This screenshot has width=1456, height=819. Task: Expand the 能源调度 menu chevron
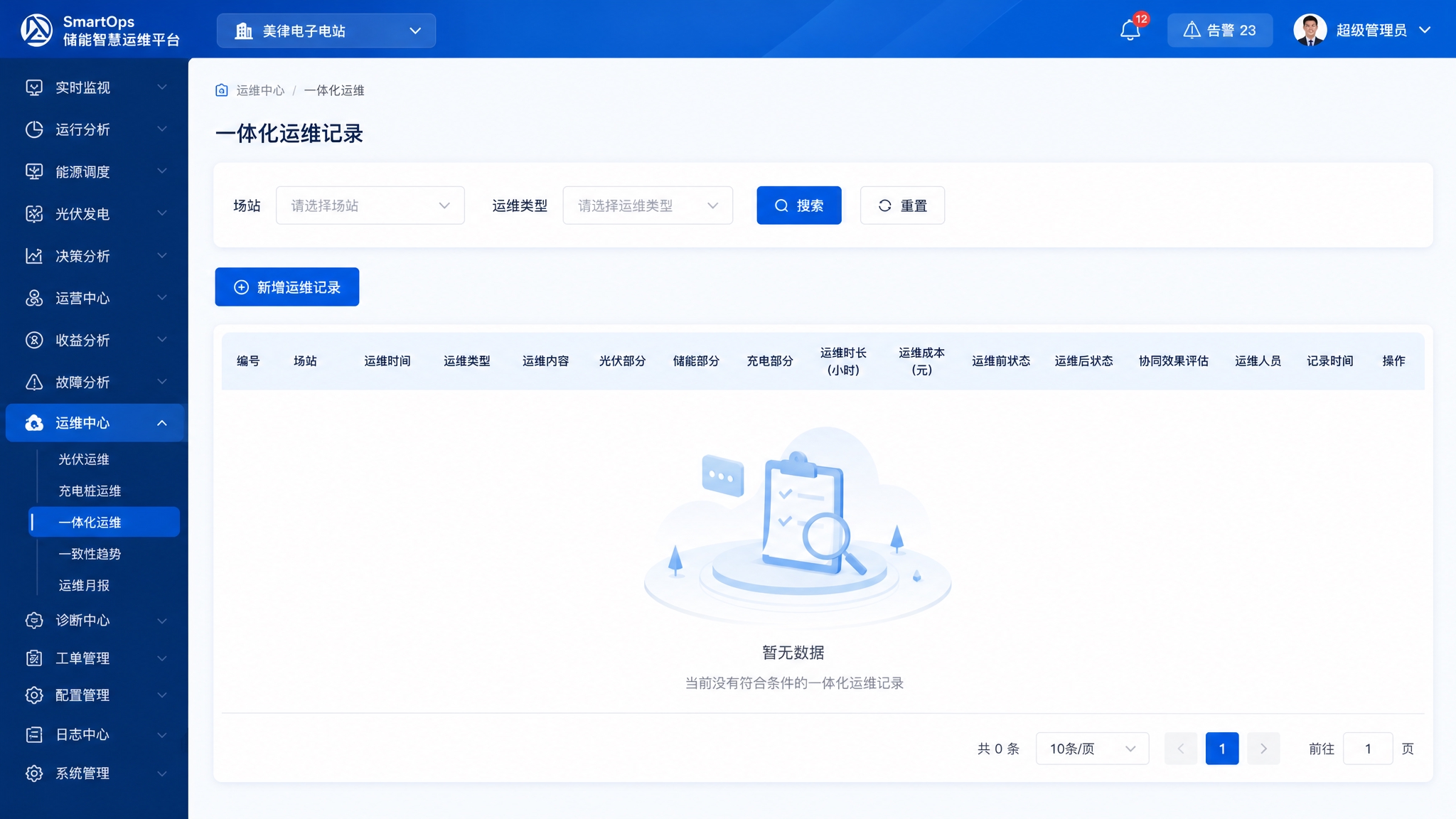click(162, 171)
